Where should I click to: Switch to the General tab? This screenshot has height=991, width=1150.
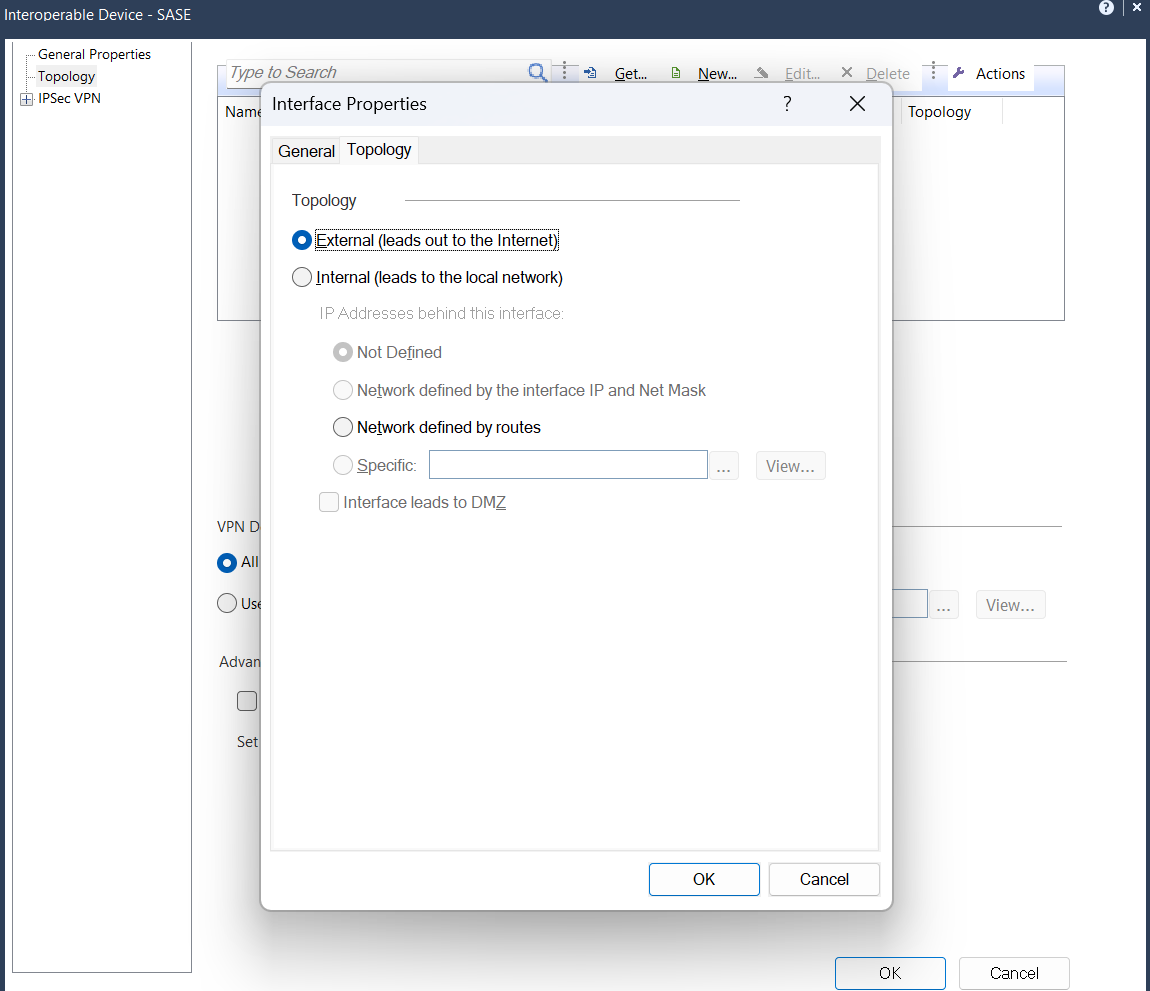click(306, 151)
